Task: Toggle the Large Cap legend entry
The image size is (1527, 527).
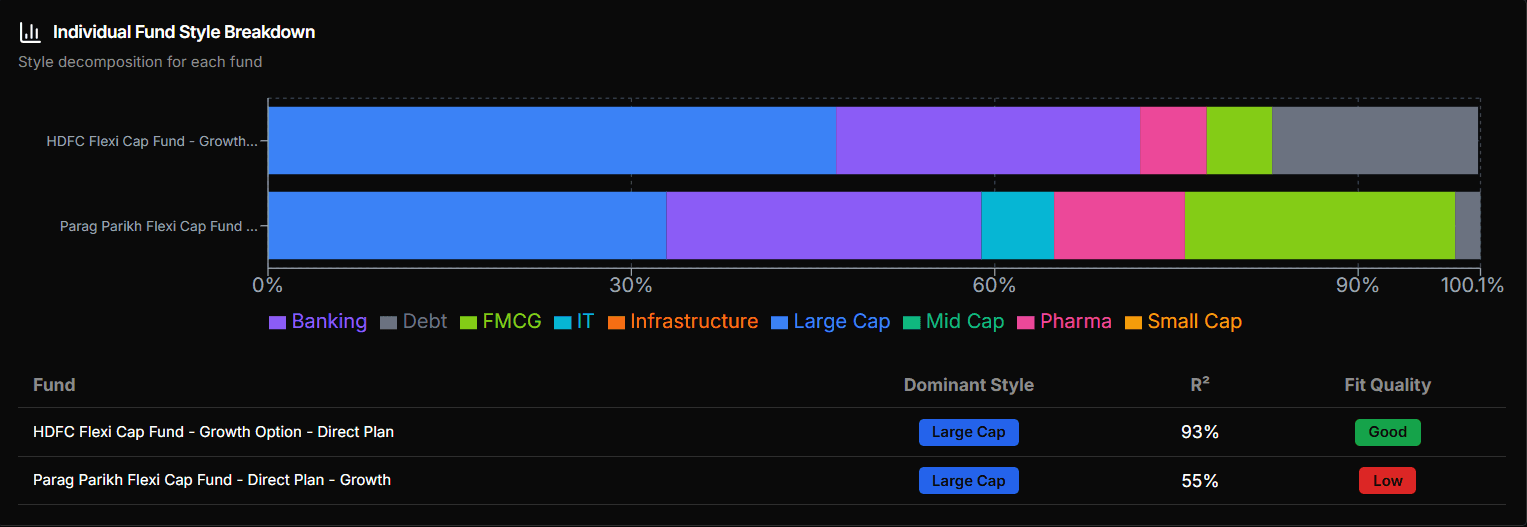Action: click(x=830, y=322)
